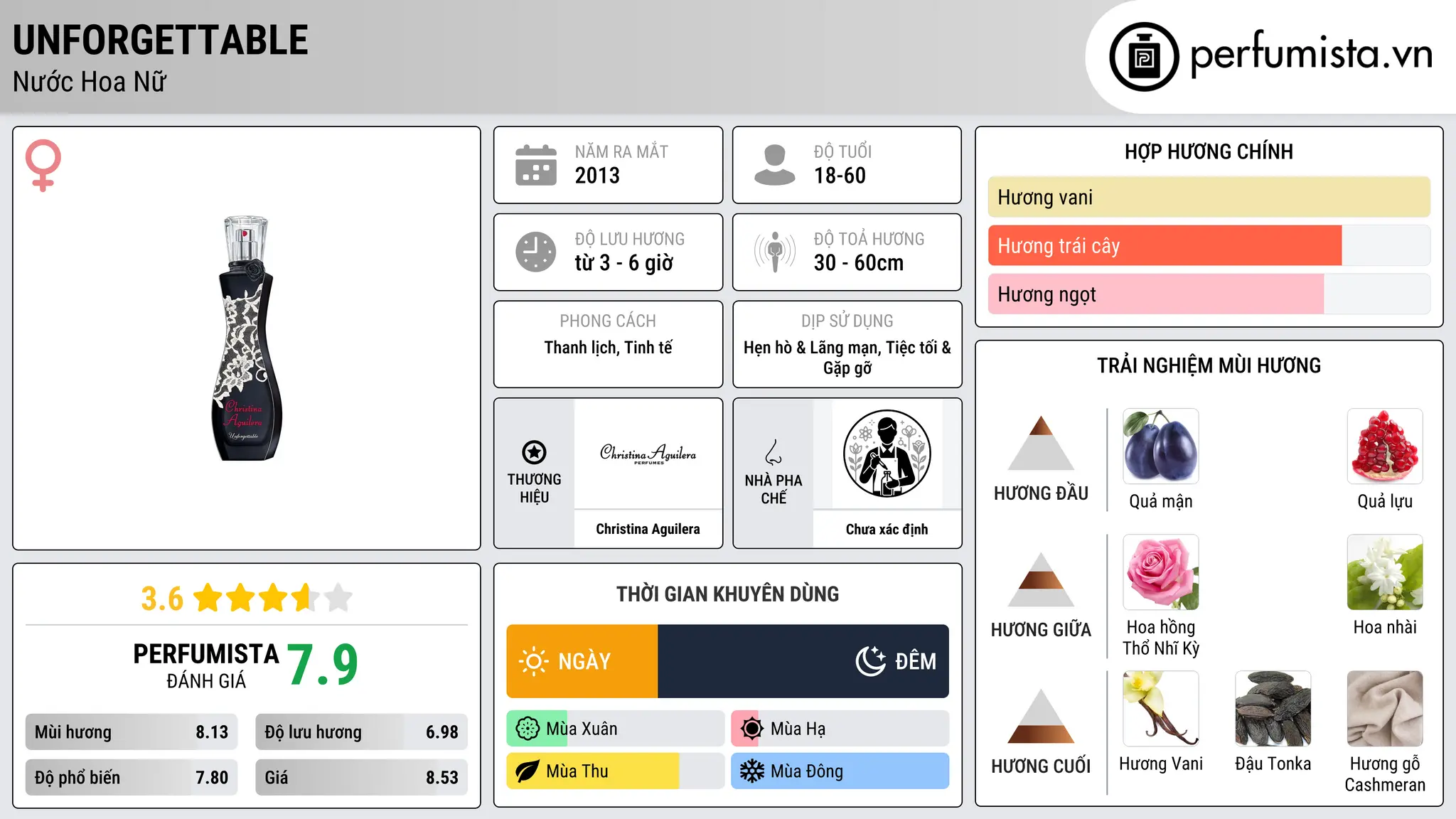Click the Quả lựu pomegranate note image
This screenshot has width=1456, height=819.
click(x=1385, y=446)
